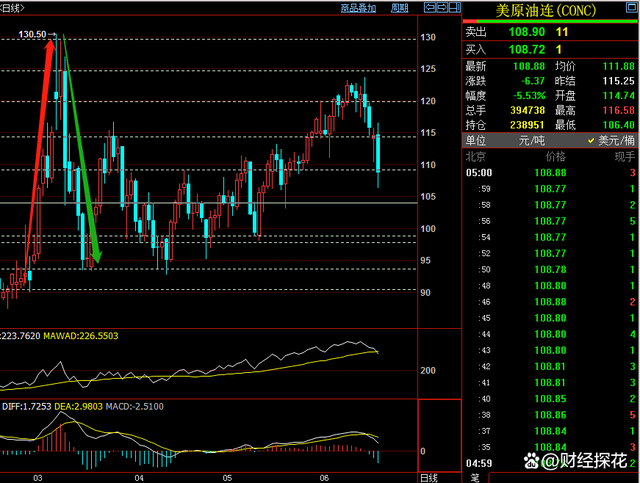Select 元/吨 as the price unit

pos(531,141)
